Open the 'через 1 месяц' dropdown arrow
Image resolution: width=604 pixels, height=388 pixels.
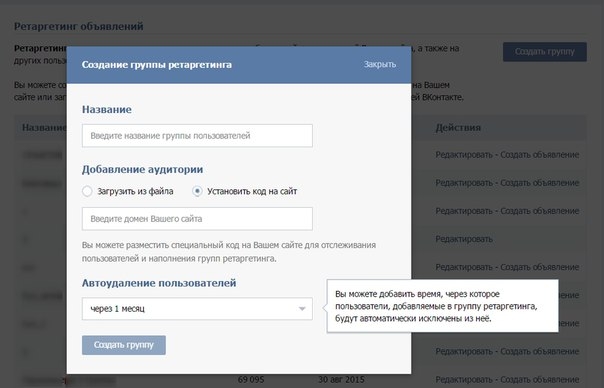point(302,309)
